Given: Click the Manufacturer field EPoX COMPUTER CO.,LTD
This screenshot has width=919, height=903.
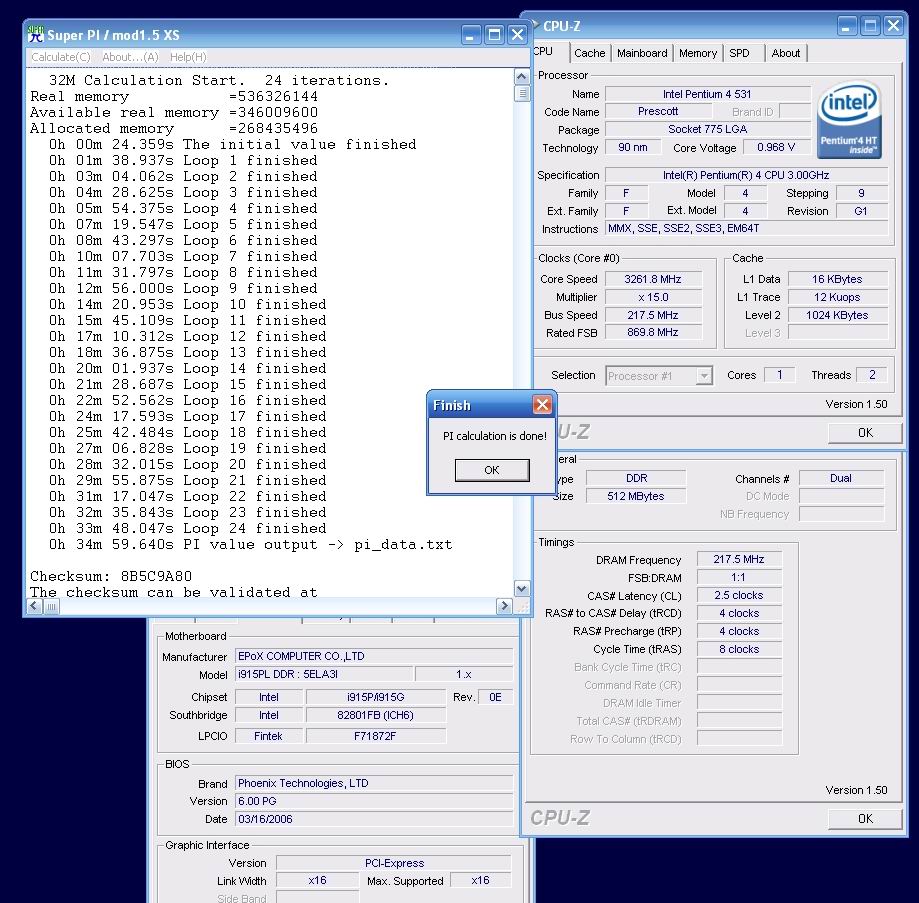Looking at the screenshot, I should click(x=374, y=656).
